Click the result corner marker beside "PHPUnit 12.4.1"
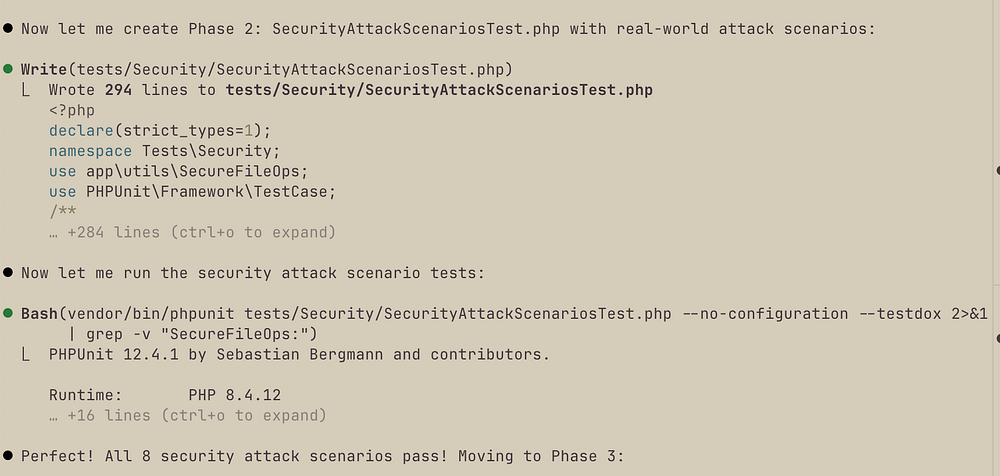 coord(25,354)
